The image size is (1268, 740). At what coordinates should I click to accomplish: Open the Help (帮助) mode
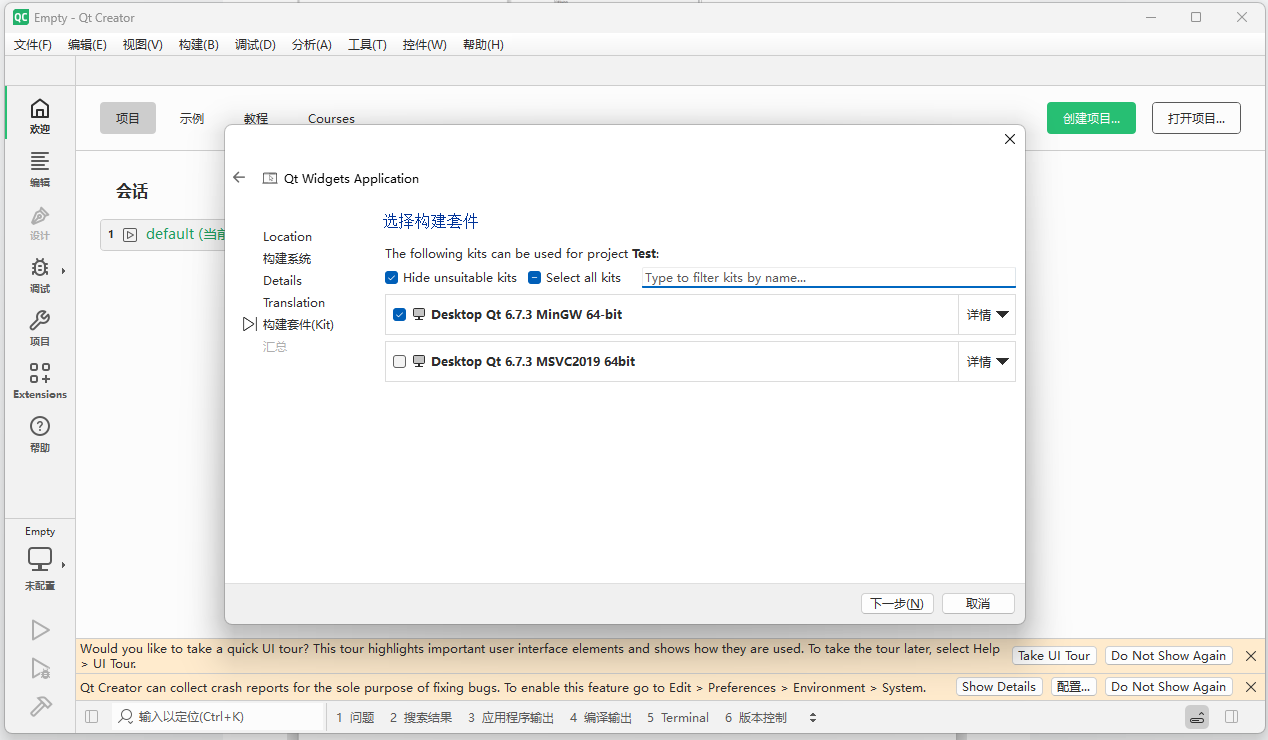coord(39,434)
